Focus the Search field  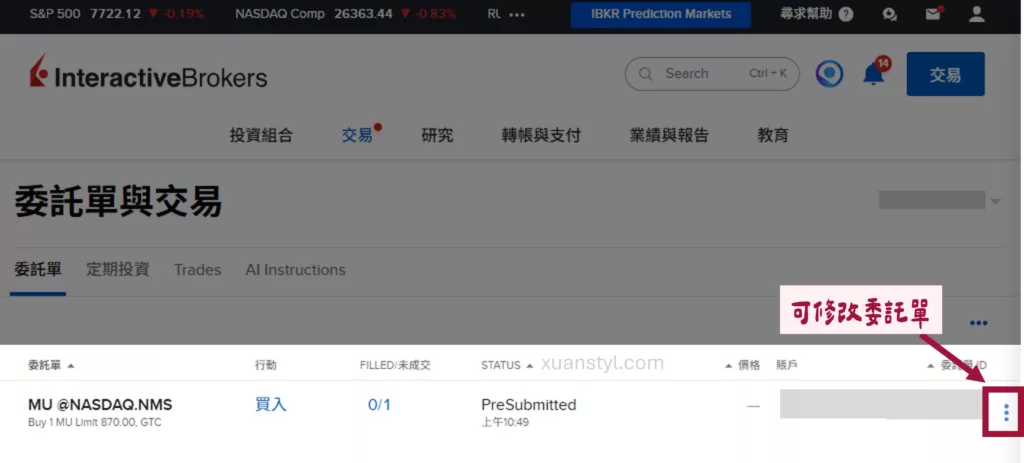pos(712,74)
